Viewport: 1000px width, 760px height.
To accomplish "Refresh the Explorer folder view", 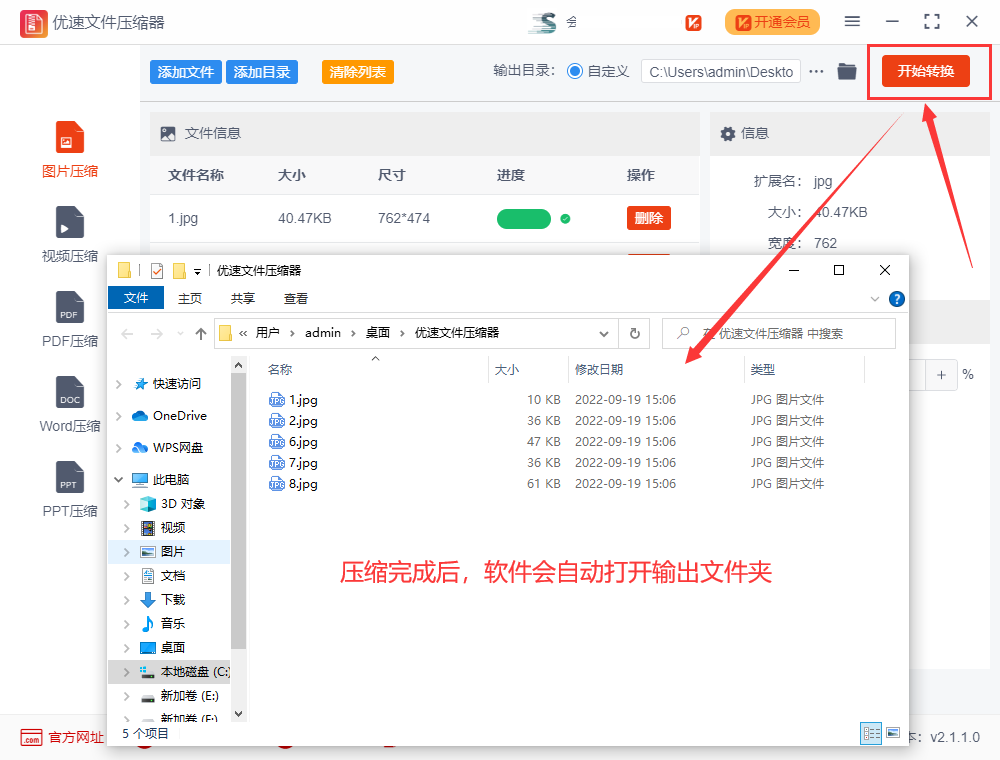I will [634, 333].
